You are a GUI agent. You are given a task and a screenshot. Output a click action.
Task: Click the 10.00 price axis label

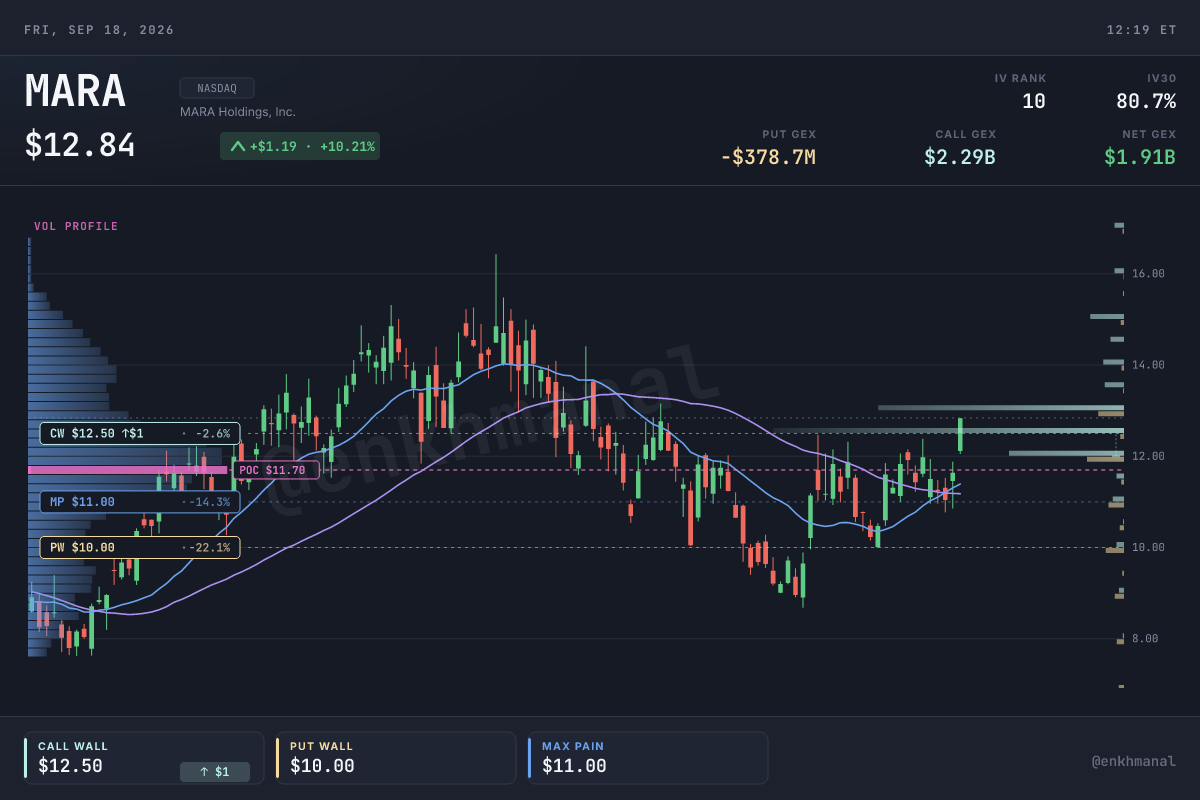[x=1148, y=547]
